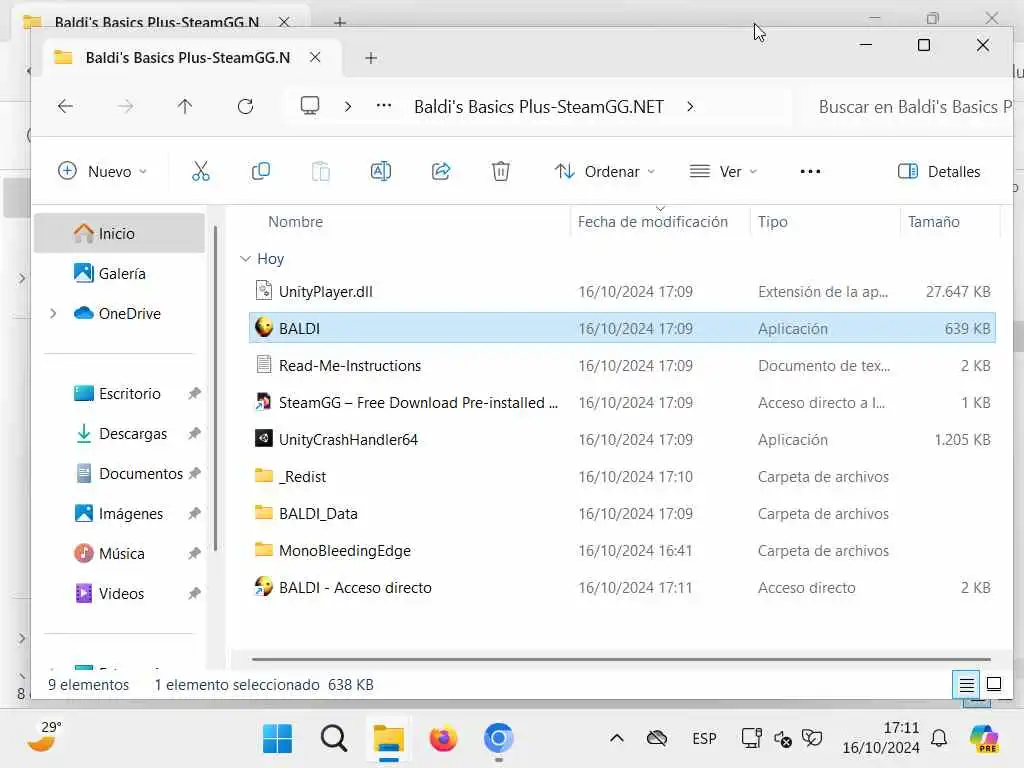Open Música in the sidebar

(x=120, y=553)
